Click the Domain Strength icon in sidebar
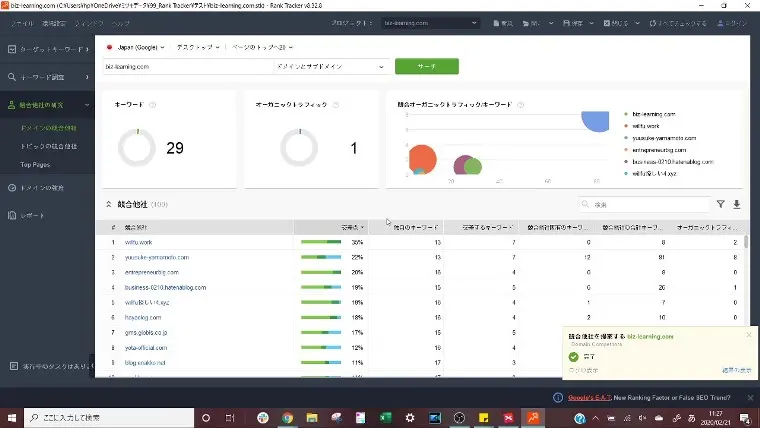 click(x=10, y=188)
